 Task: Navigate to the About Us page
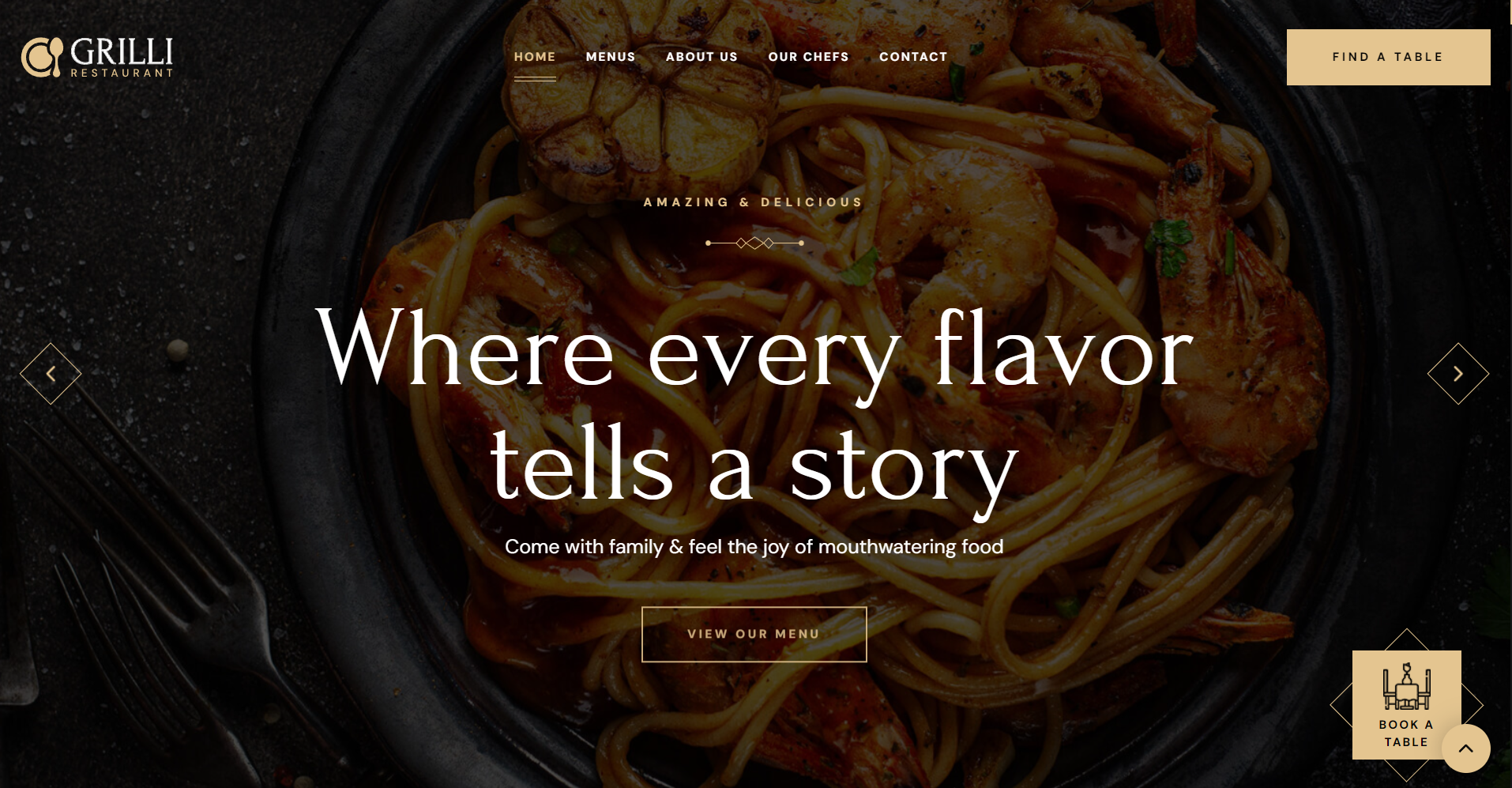(x=701, y=57)
